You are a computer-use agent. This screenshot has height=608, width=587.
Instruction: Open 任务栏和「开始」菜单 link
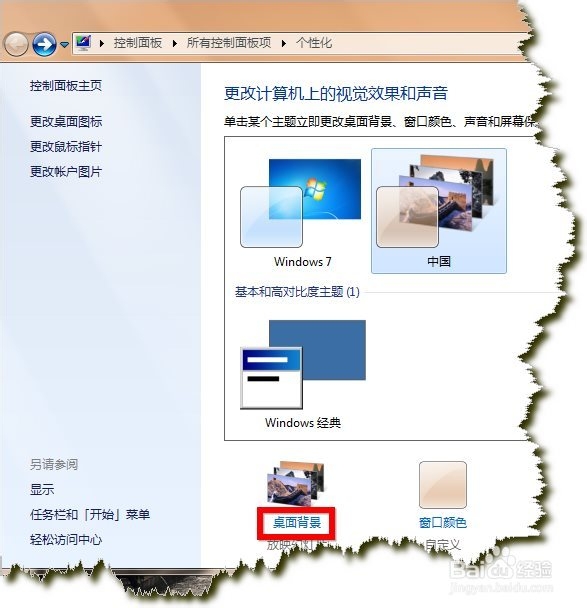coord(90,515)
